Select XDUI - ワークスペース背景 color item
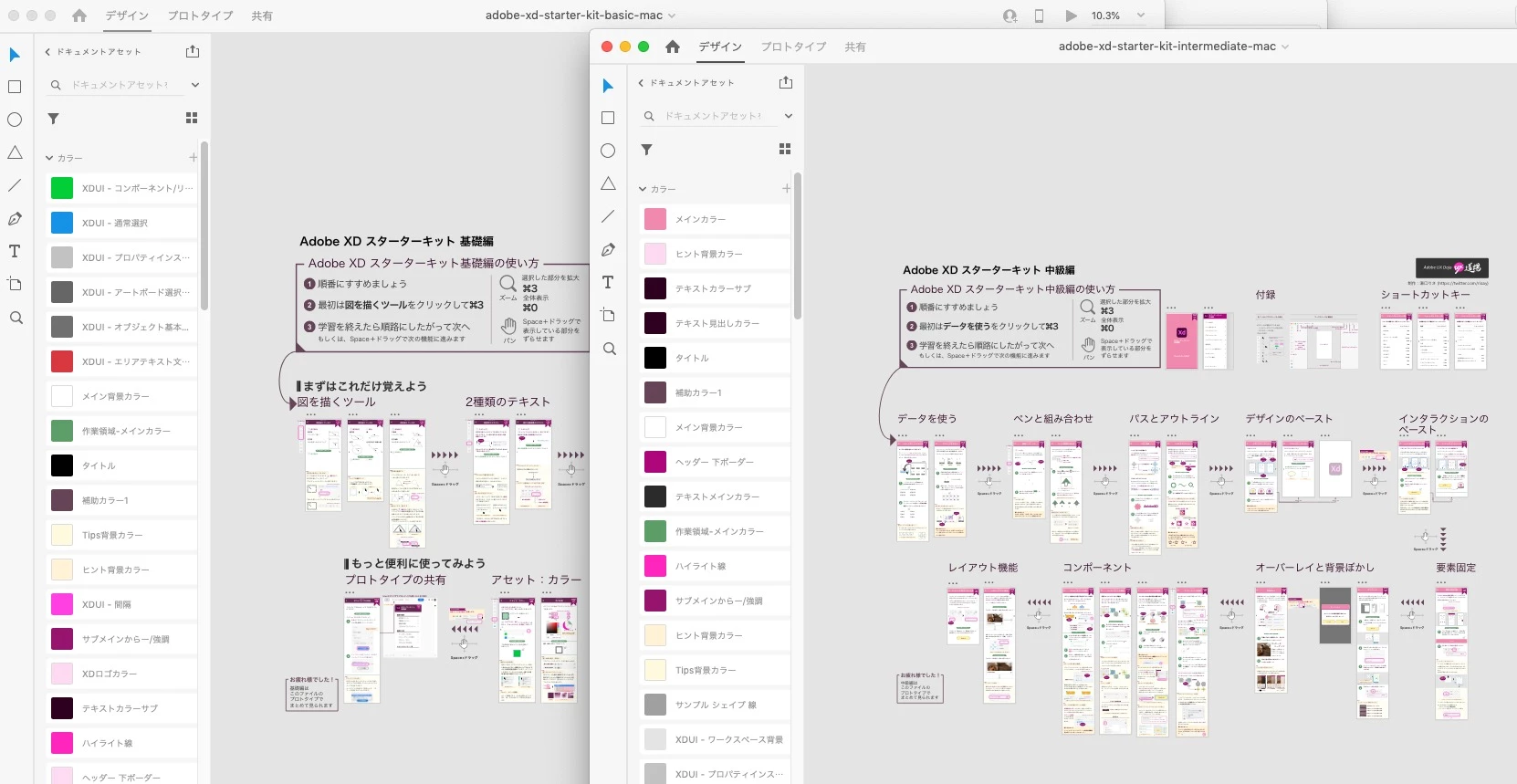Image resolution: width=1517 pixels, height=784 pixels. pos(715,739)
